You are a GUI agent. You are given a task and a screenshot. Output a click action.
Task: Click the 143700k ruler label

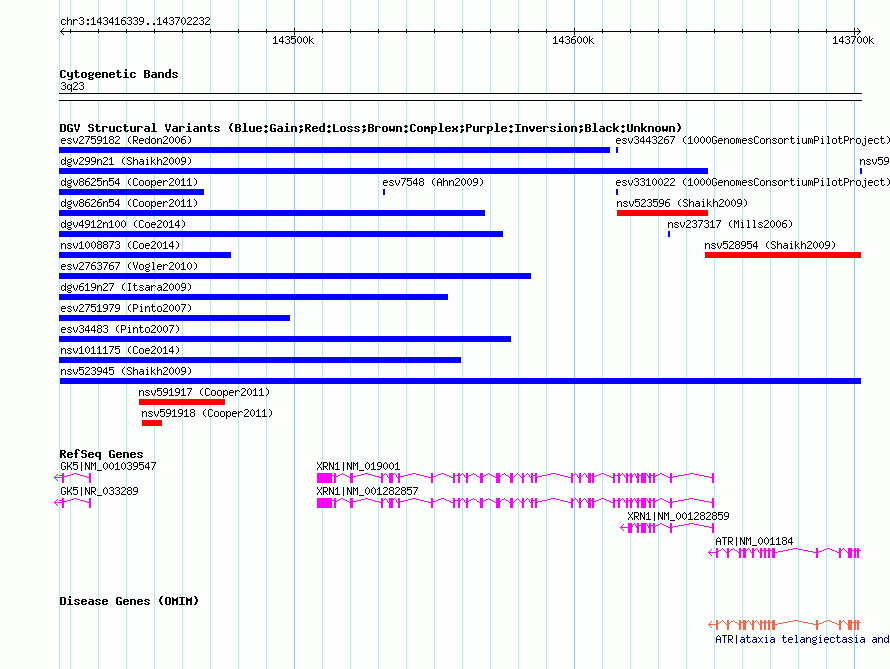tap(853, 40)
